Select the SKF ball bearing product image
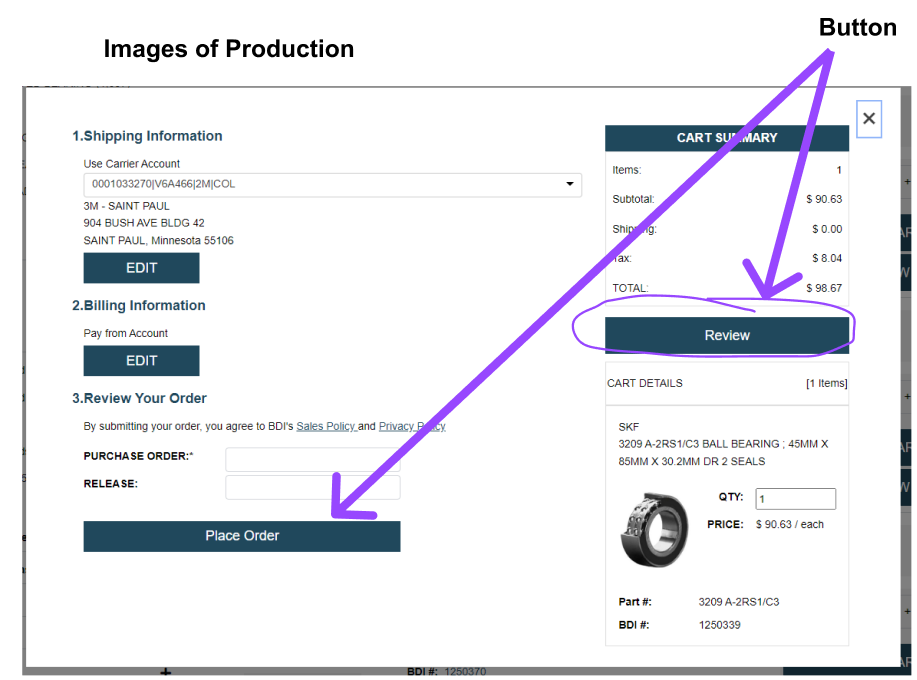Screen dimensions: 917x680 654,530
